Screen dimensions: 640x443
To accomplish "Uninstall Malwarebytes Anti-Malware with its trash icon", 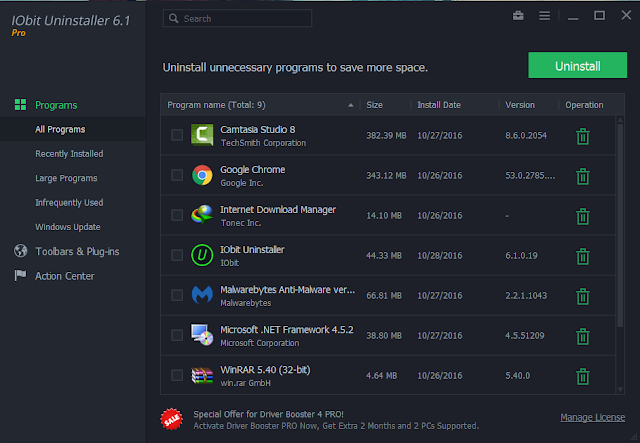I will (583, 296).
